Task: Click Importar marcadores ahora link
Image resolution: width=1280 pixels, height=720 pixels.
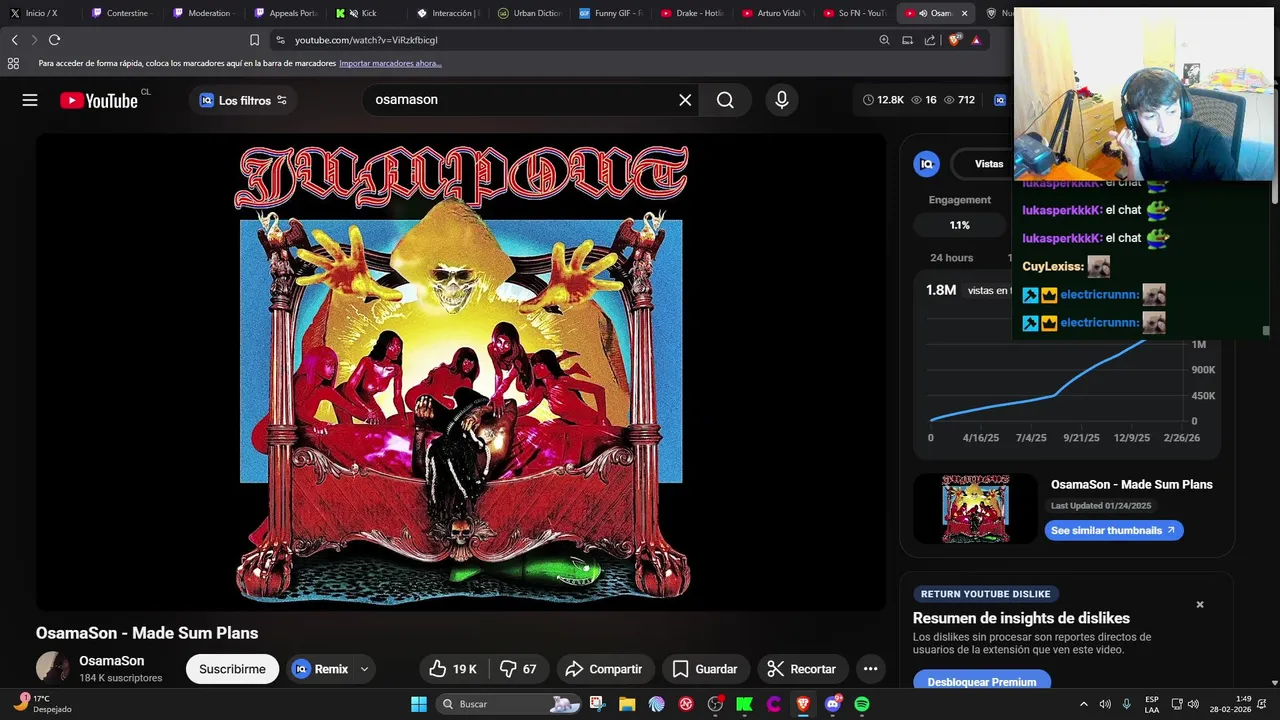Action: 390,63
